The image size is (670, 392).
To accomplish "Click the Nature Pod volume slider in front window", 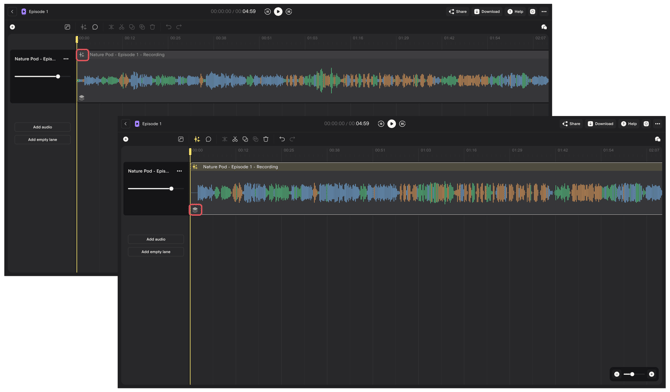I will click(156, 189).
